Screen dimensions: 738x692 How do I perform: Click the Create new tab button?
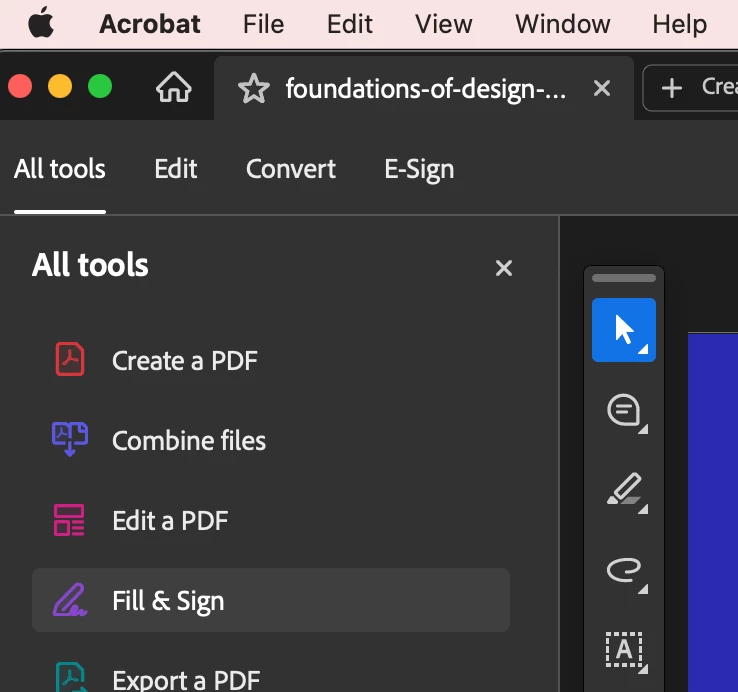(691, 88)
